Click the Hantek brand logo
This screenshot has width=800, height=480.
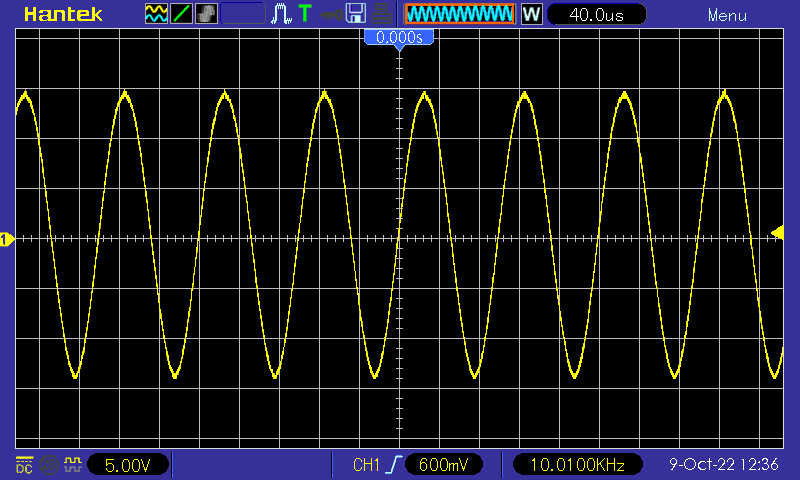coord(63,14)
